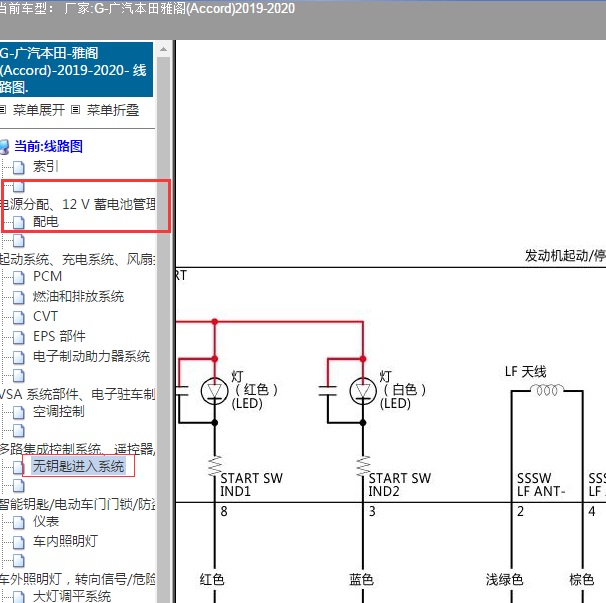606x603 pixels.
Task: Click 菜单展开 to expand menu
Action: (x=39, y=110)
